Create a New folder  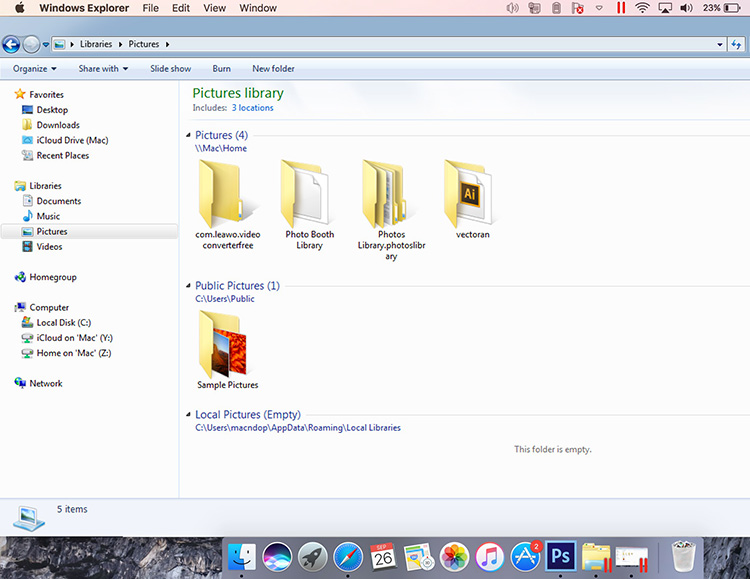pyautogui.click(x=273, y=69)
